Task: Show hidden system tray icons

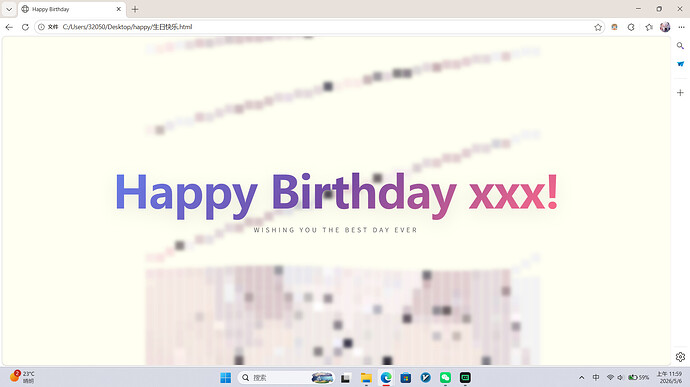Action: [582, 377]
